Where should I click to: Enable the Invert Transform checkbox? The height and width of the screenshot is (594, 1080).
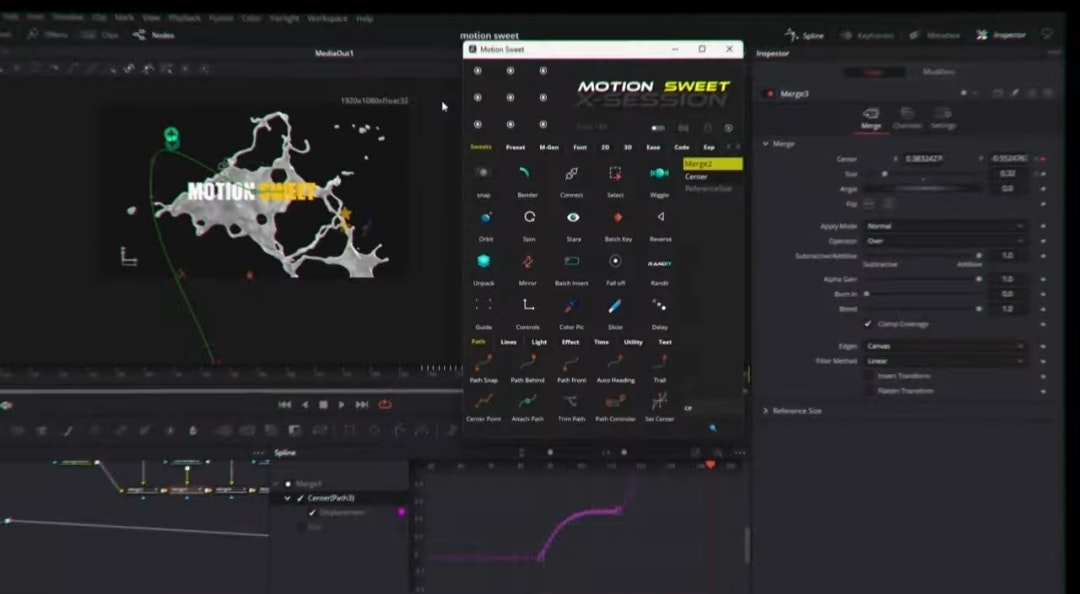tap(869, 376)
